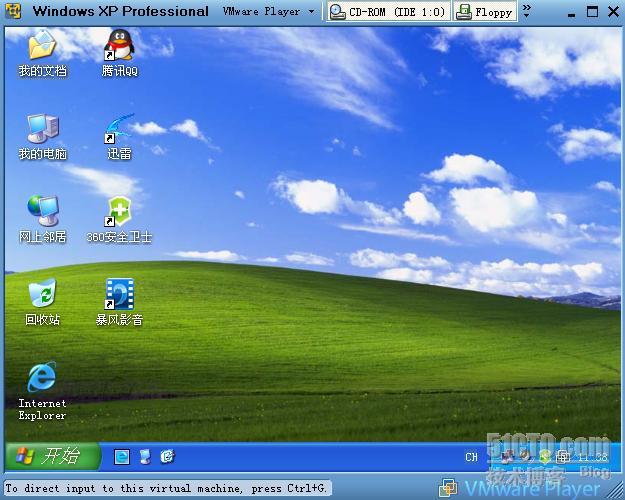The width and height of the screenshot is (625, 500).
Task: Open the 我的文档 (My Documents) desktop icon
Action: (42, 53)
